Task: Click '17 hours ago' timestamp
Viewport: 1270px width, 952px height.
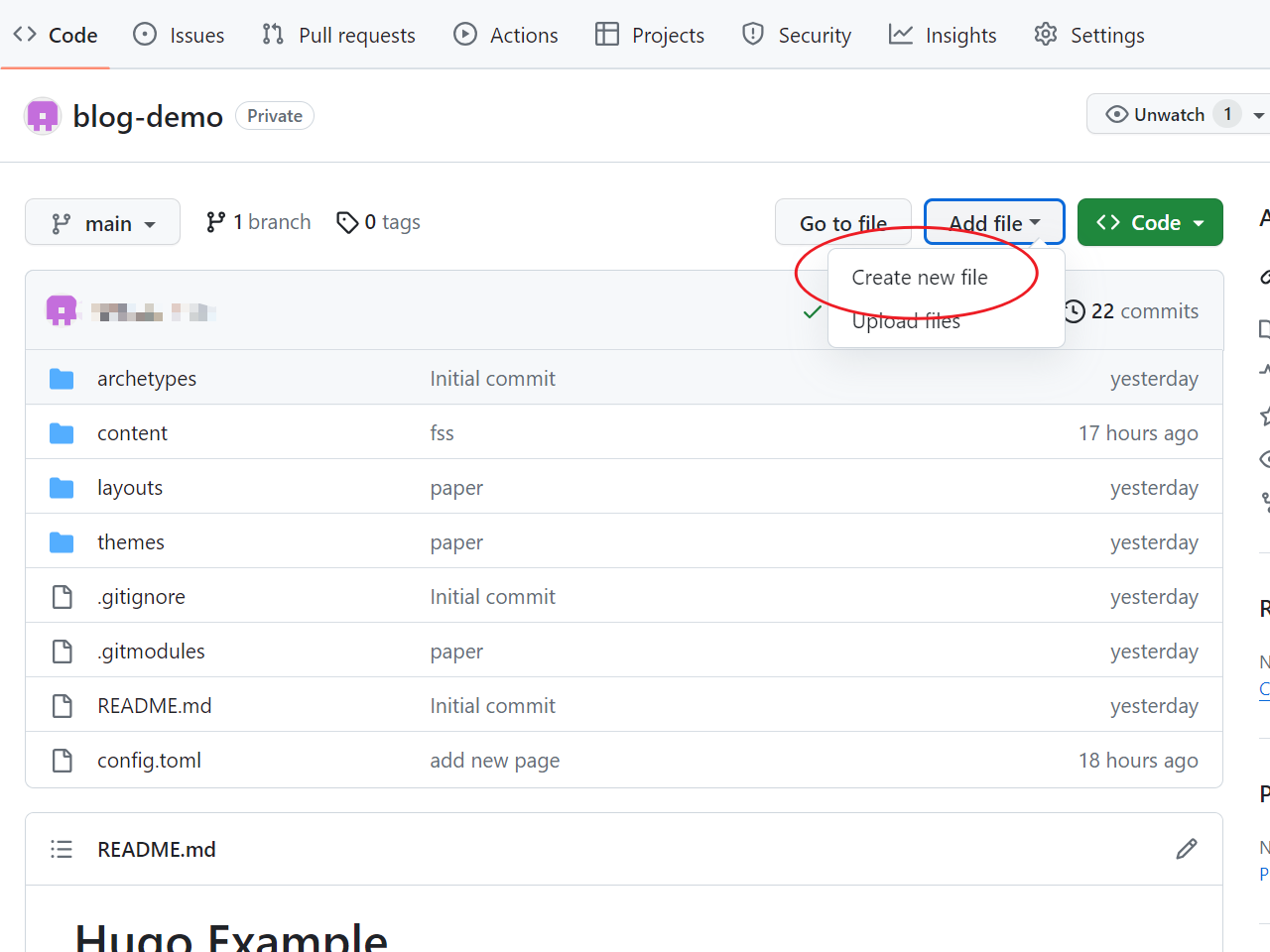Action: tap(1138, 433)
